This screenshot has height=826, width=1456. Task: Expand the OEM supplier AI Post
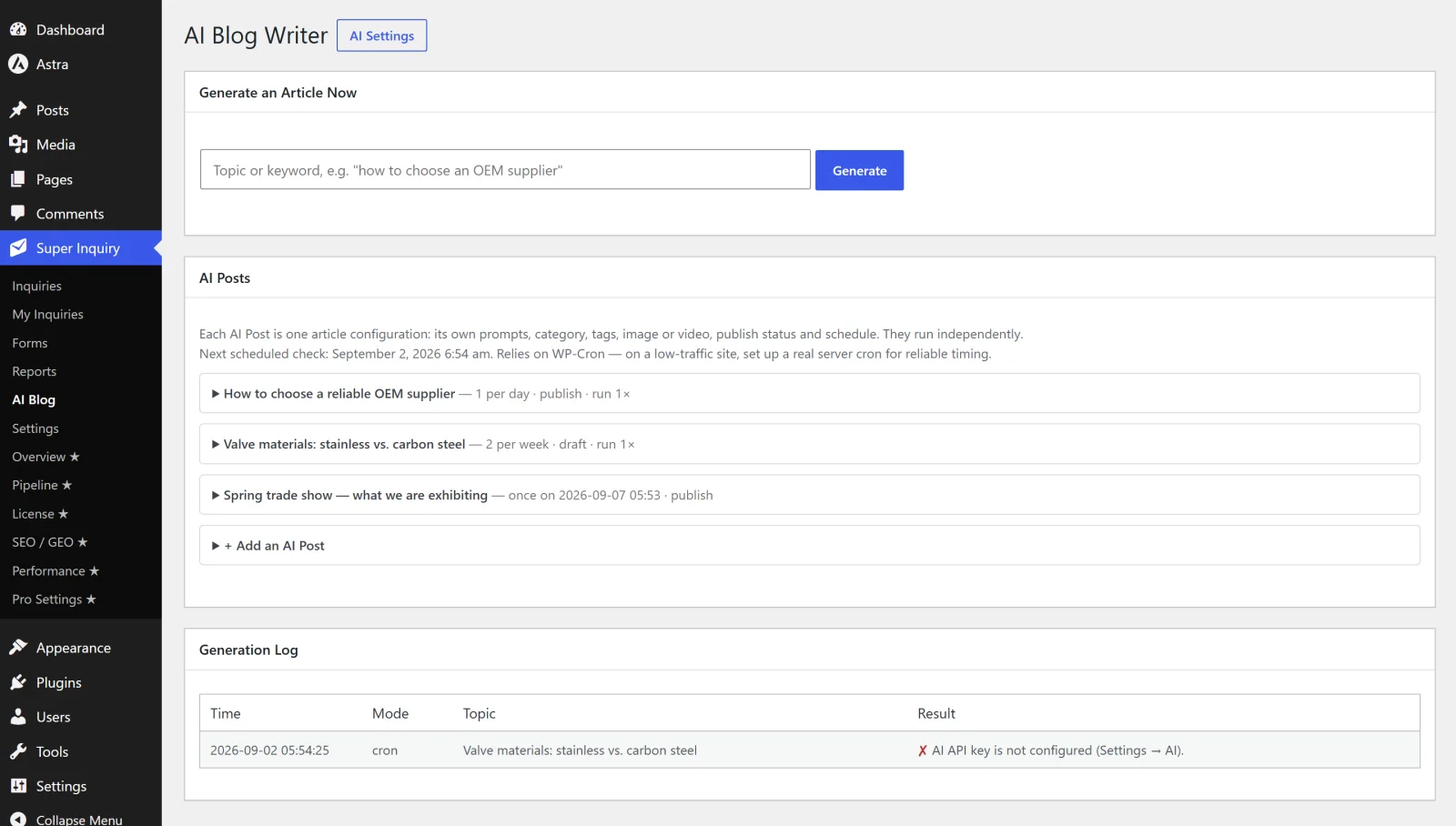coord(809,394)
